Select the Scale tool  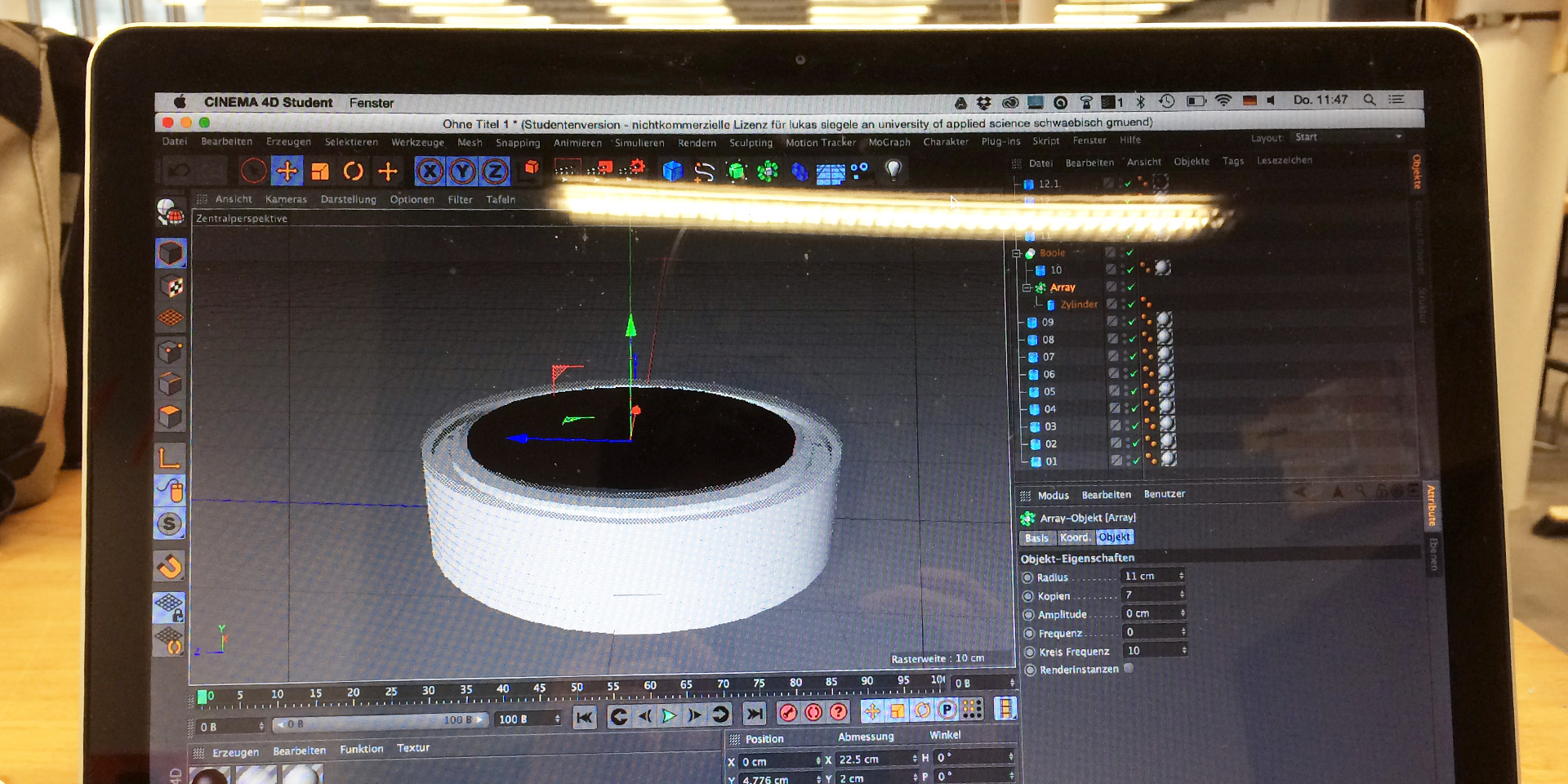318,171
